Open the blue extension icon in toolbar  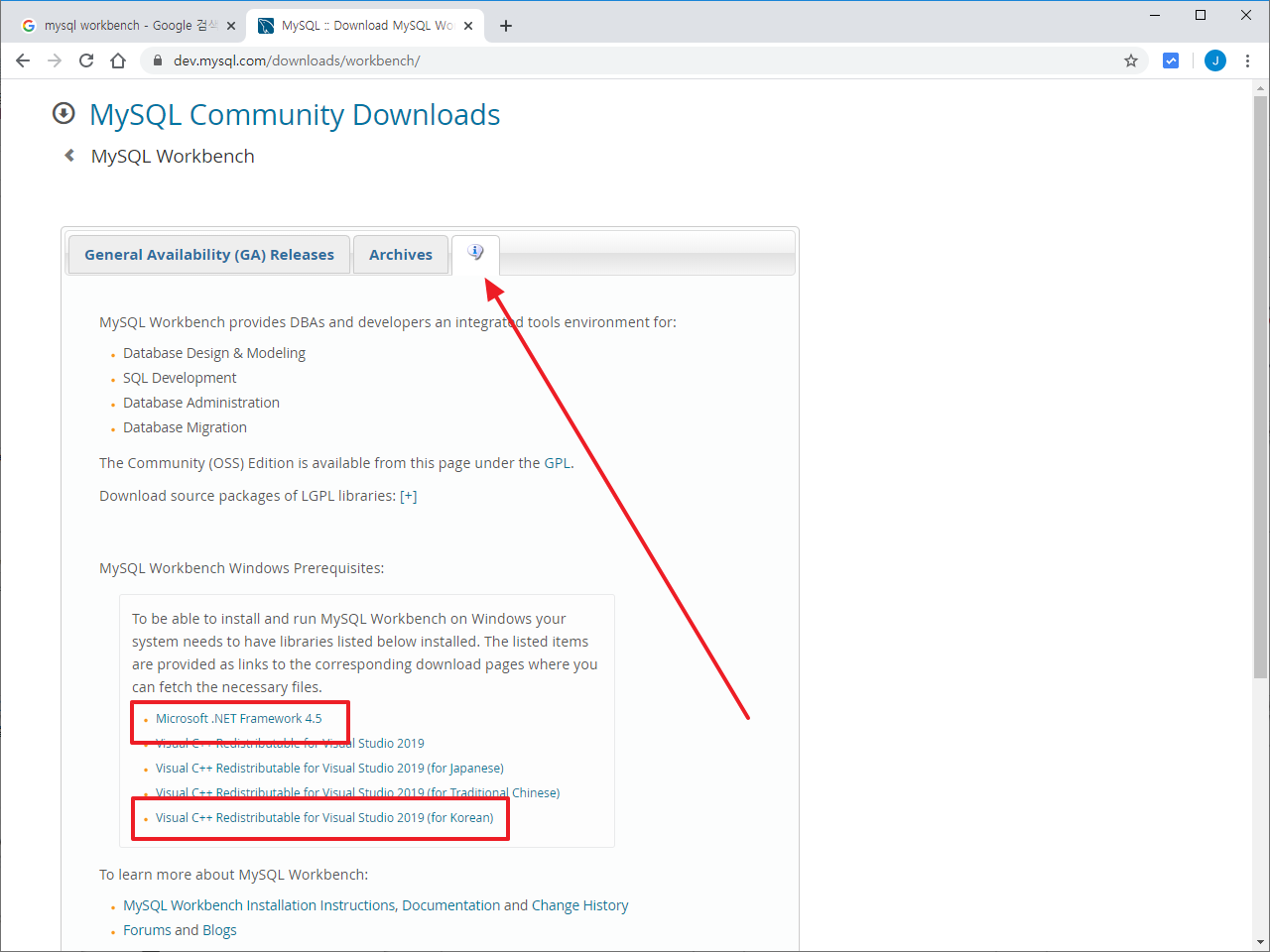(1171, 60)
